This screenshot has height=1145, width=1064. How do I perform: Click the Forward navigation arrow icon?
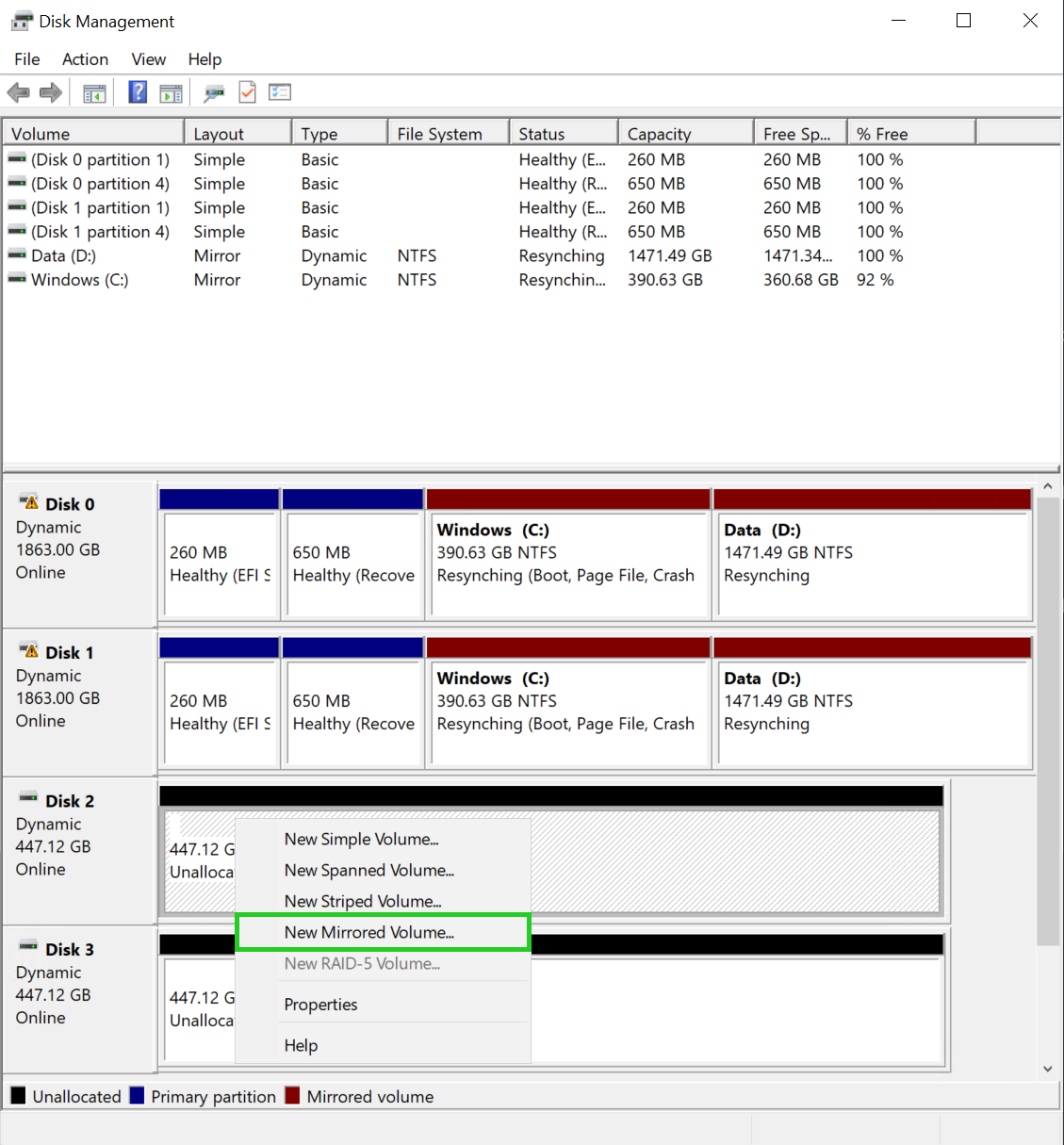pyautogui.click(x=51, y=91)
